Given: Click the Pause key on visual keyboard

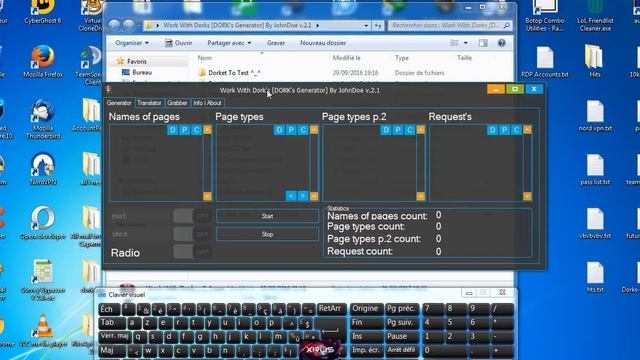Looking at the screenshot, I should [x=402, y=337].
